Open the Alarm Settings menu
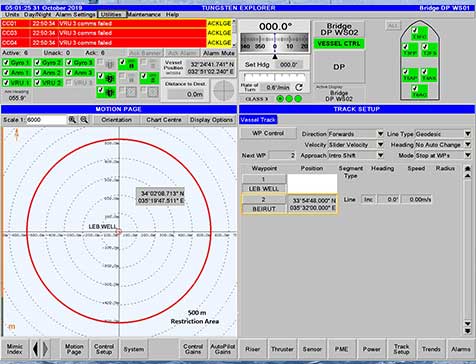Viewport: 476px width, 364px height. 75,15
